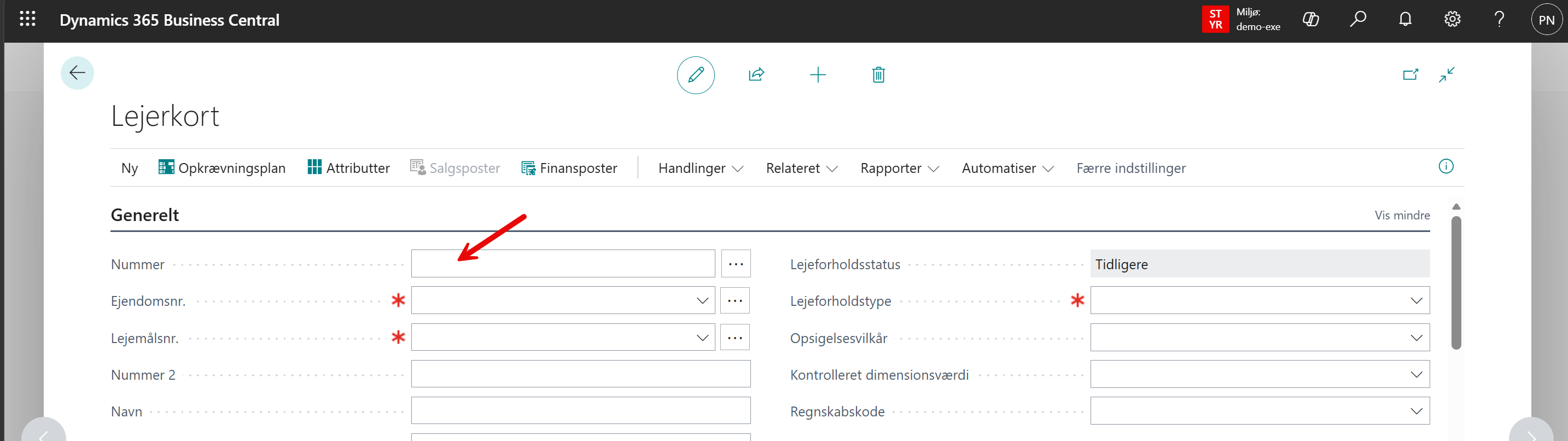The width and height of the screenshot is (1568, 441).
Task: Expand the Lejeforholdstype dropdown
Action: 1416,301
